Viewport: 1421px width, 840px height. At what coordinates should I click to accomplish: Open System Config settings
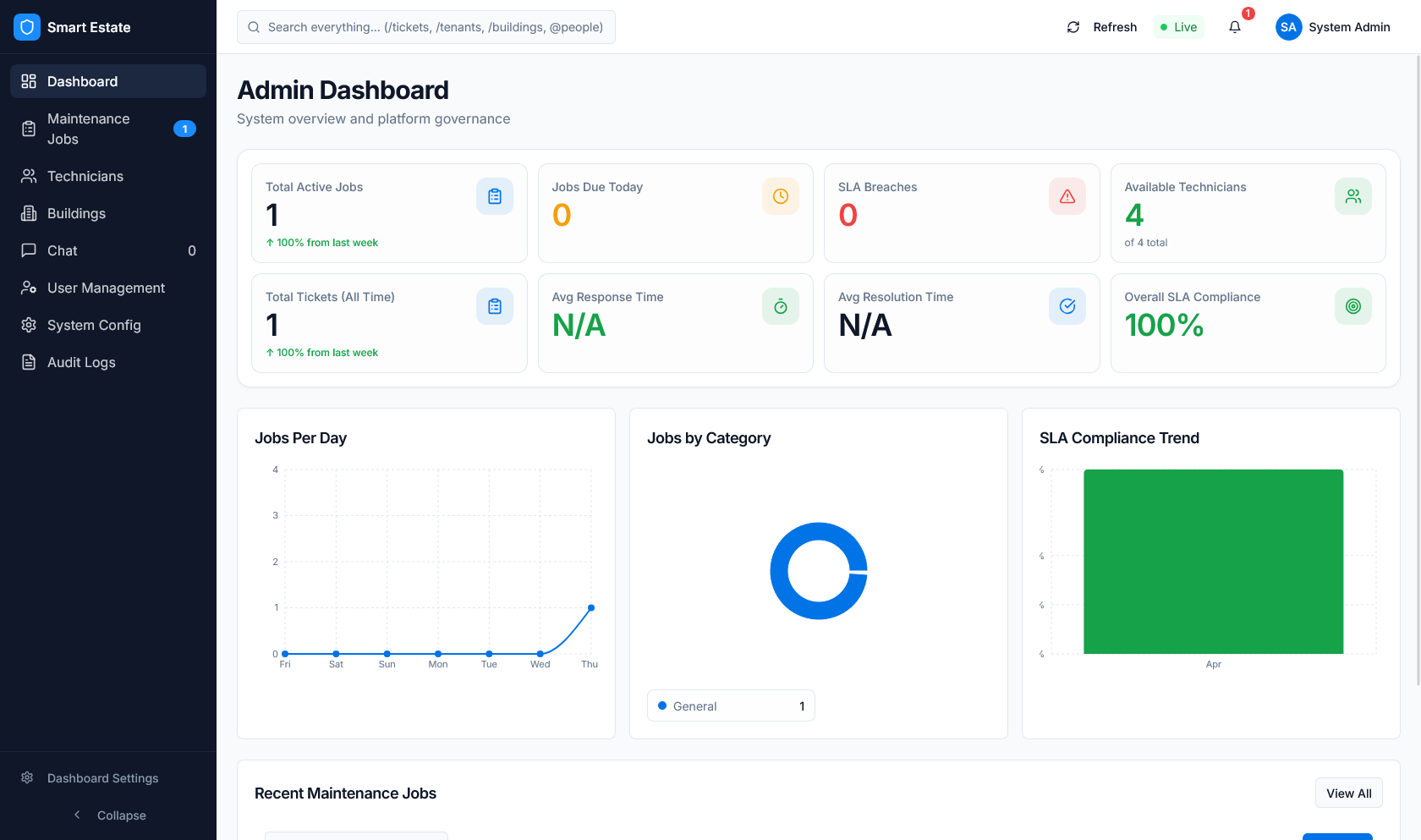pyautogui.click(x=94, y=325)
